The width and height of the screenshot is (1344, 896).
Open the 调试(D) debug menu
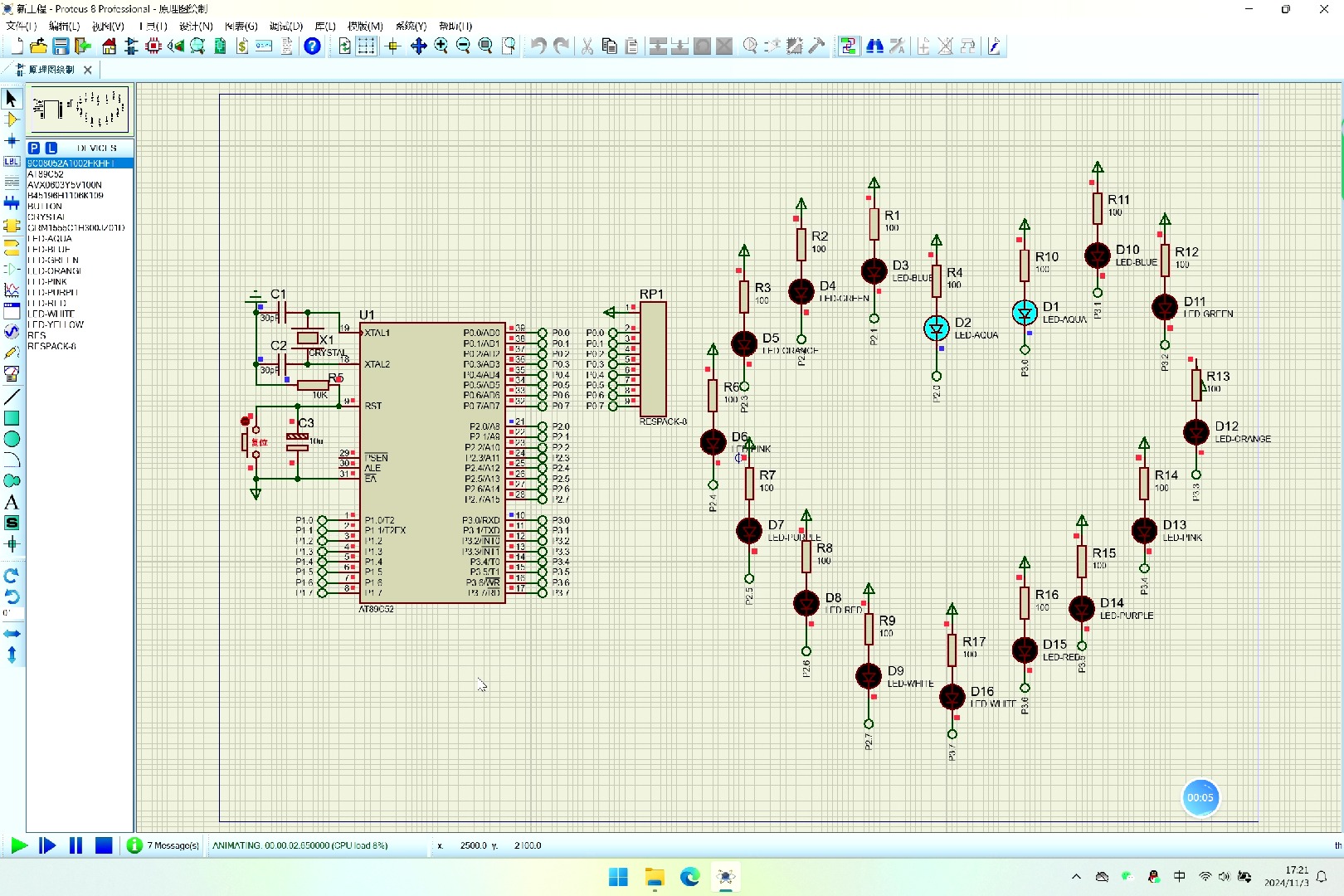pos(286,27)
